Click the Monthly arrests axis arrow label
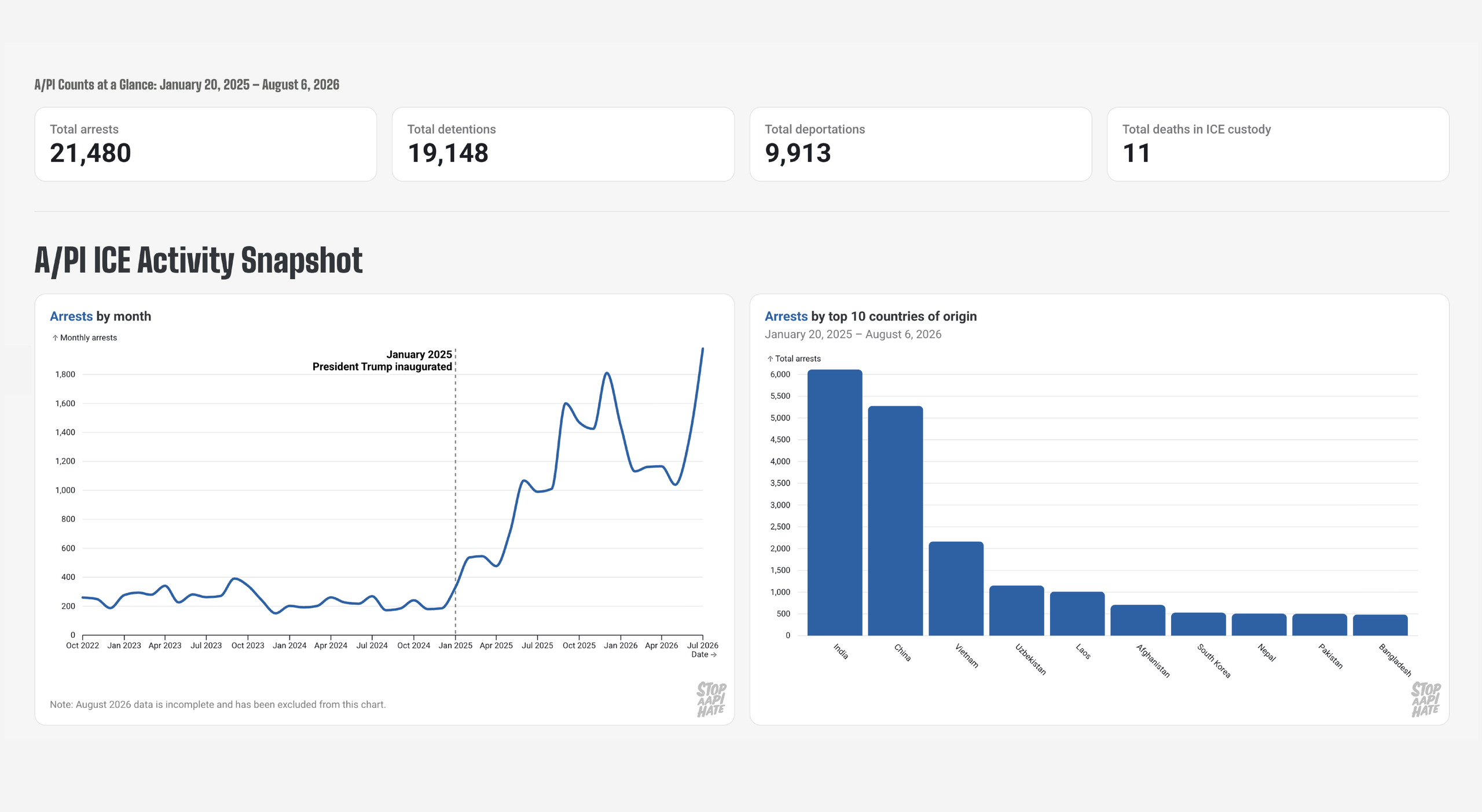The width and height of the screenshot is (1482, 812). pos(85,337)
